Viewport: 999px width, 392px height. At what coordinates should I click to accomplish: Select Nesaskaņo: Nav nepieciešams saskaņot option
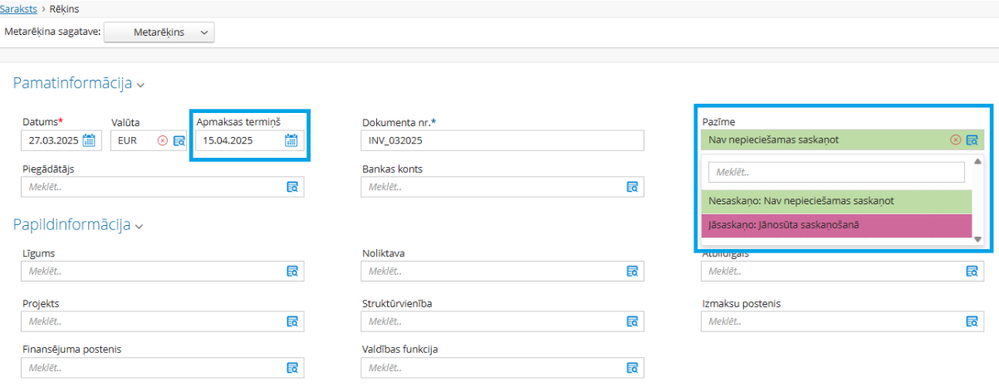837,201
